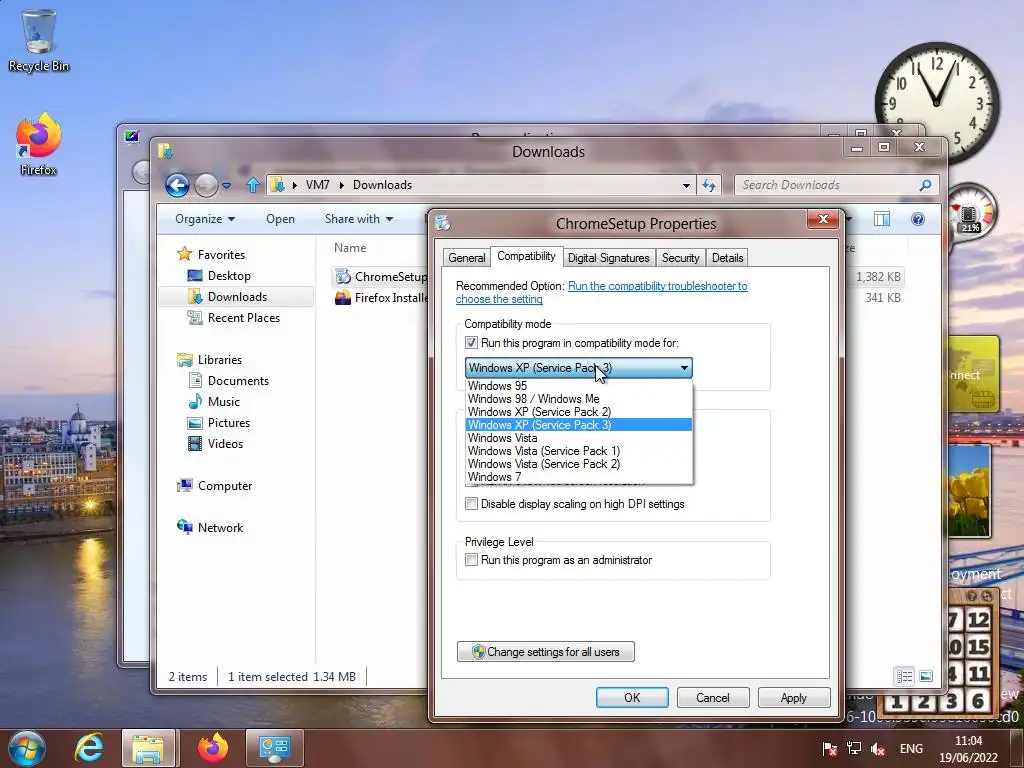Toggle the preview pane icon
This screenshot has height=768, width=1024.
click(882, 219)
